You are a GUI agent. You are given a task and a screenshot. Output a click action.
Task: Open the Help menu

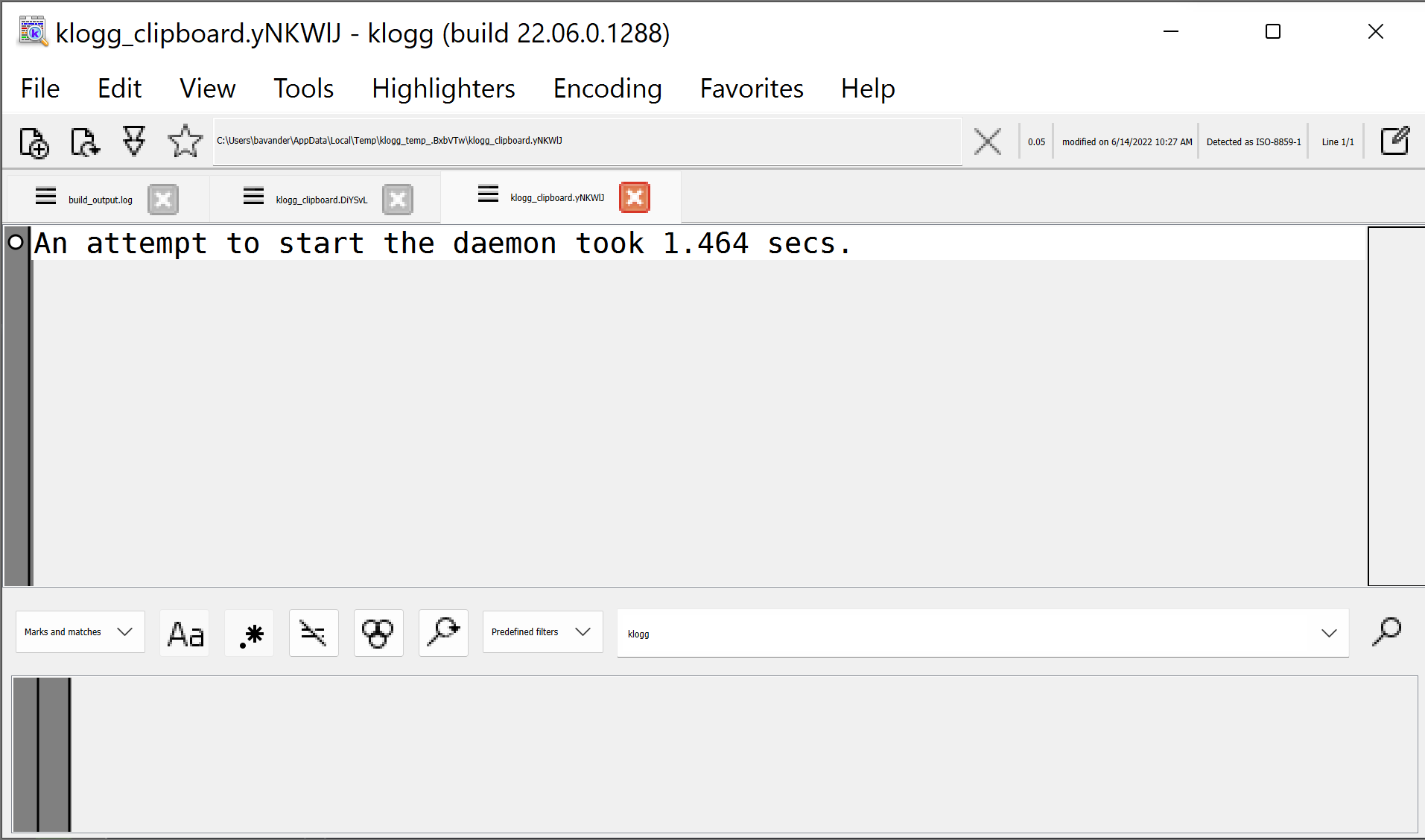[868, 89]
